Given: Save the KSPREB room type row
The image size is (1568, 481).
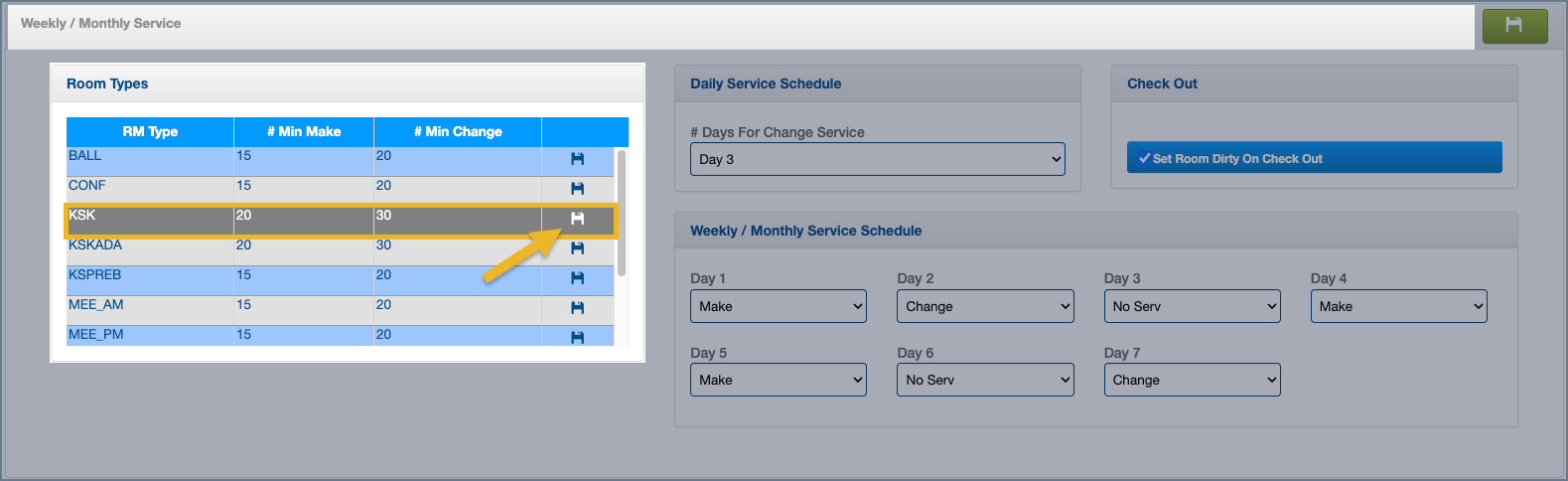Looking at the screenshot, I should [x=577, y=278].
